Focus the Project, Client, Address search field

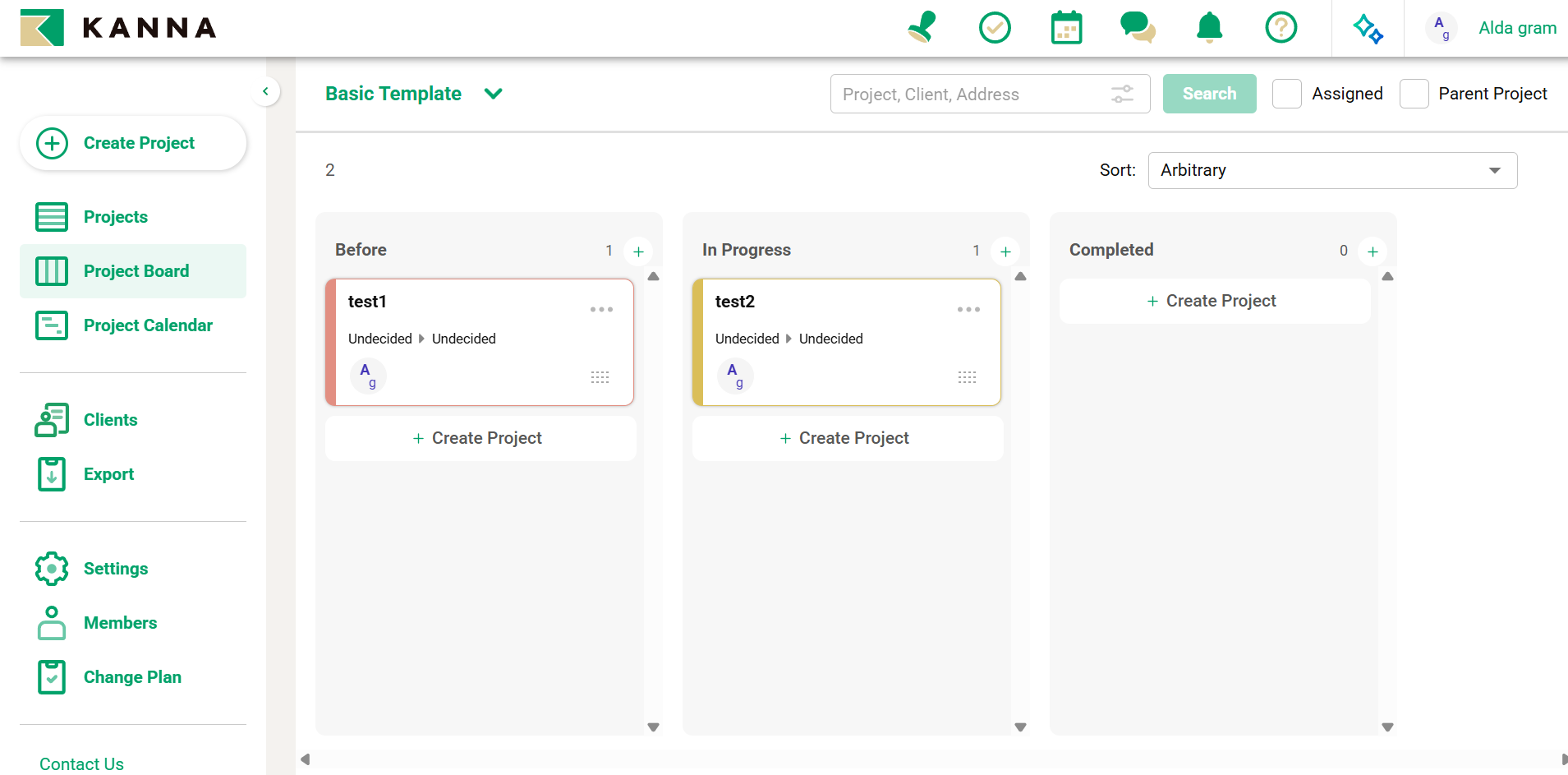(x=969, y=95)
